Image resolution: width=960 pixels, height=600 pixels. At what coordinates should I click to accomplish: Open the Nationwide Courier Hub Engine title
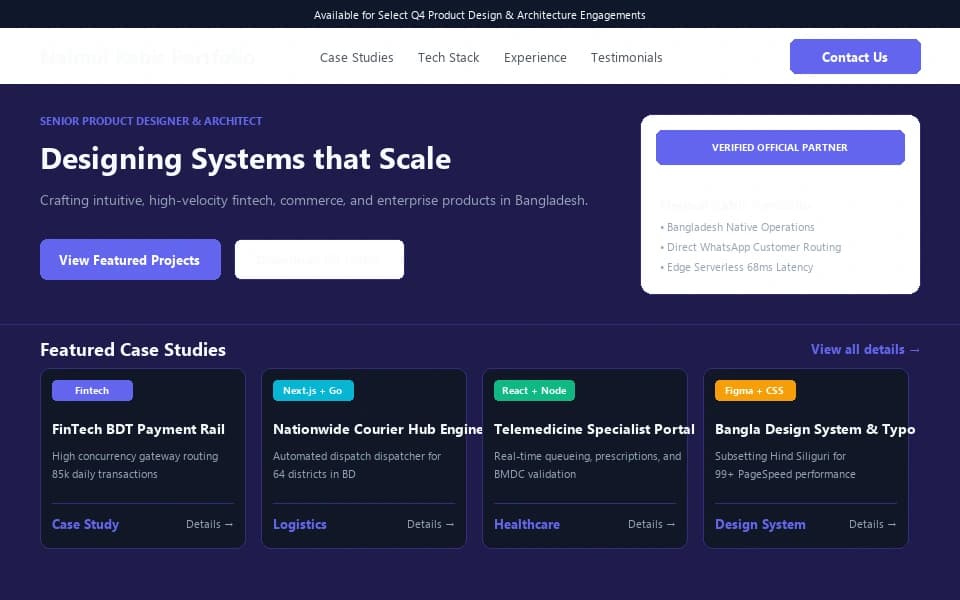(378, 429)
